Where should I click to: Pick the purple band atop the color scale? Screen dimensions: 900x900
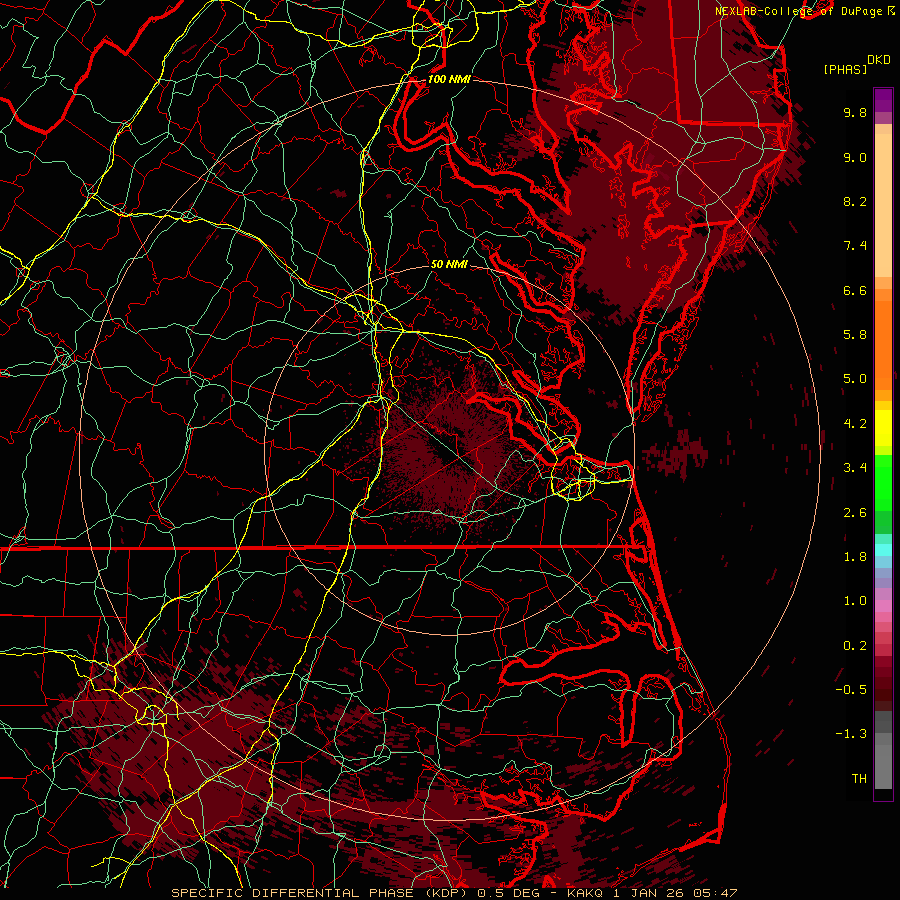[x=883, y=100]
